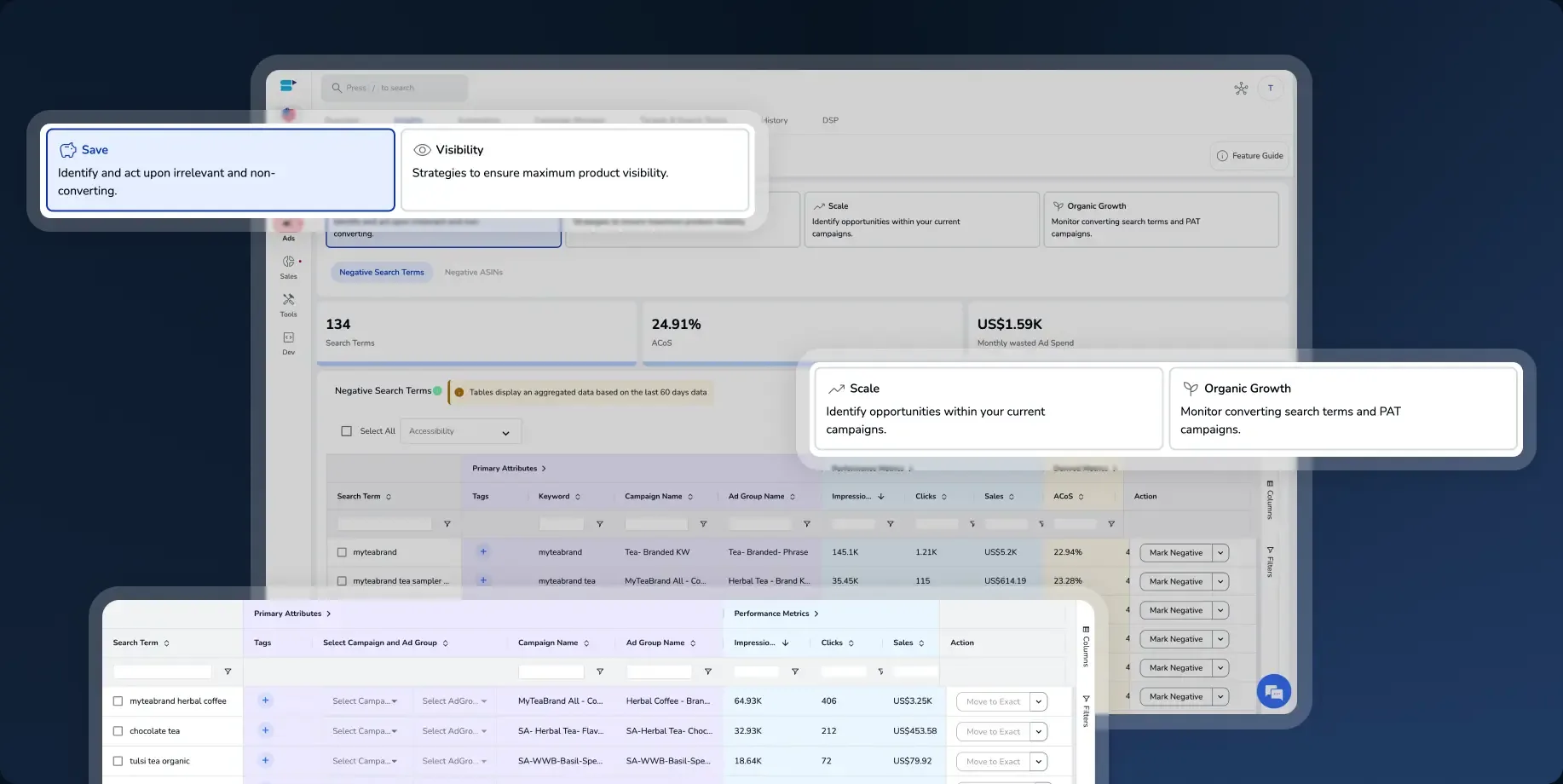
Task: Click Move to Exact for chocolate tea
Action: point(994,732)
